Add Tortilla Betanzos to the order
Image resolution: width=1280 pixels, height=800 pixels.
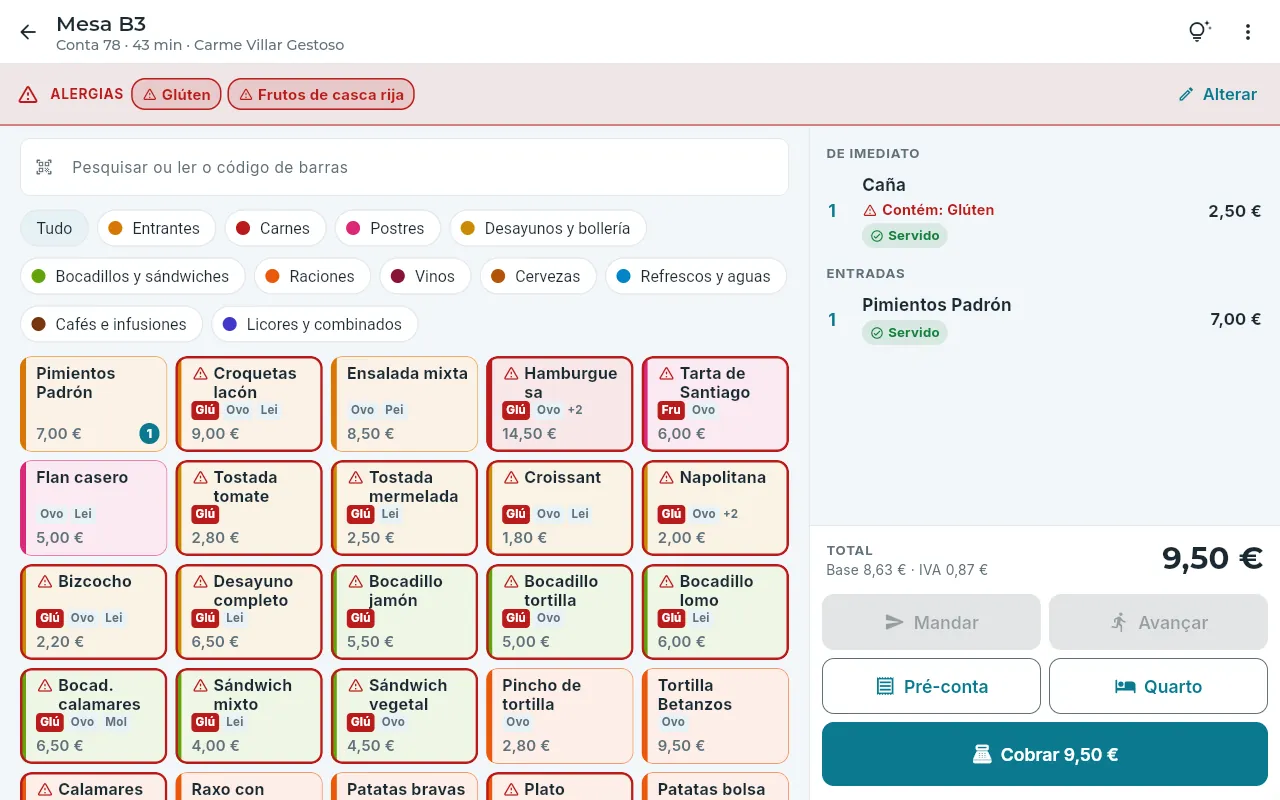[x=716, y=716]
